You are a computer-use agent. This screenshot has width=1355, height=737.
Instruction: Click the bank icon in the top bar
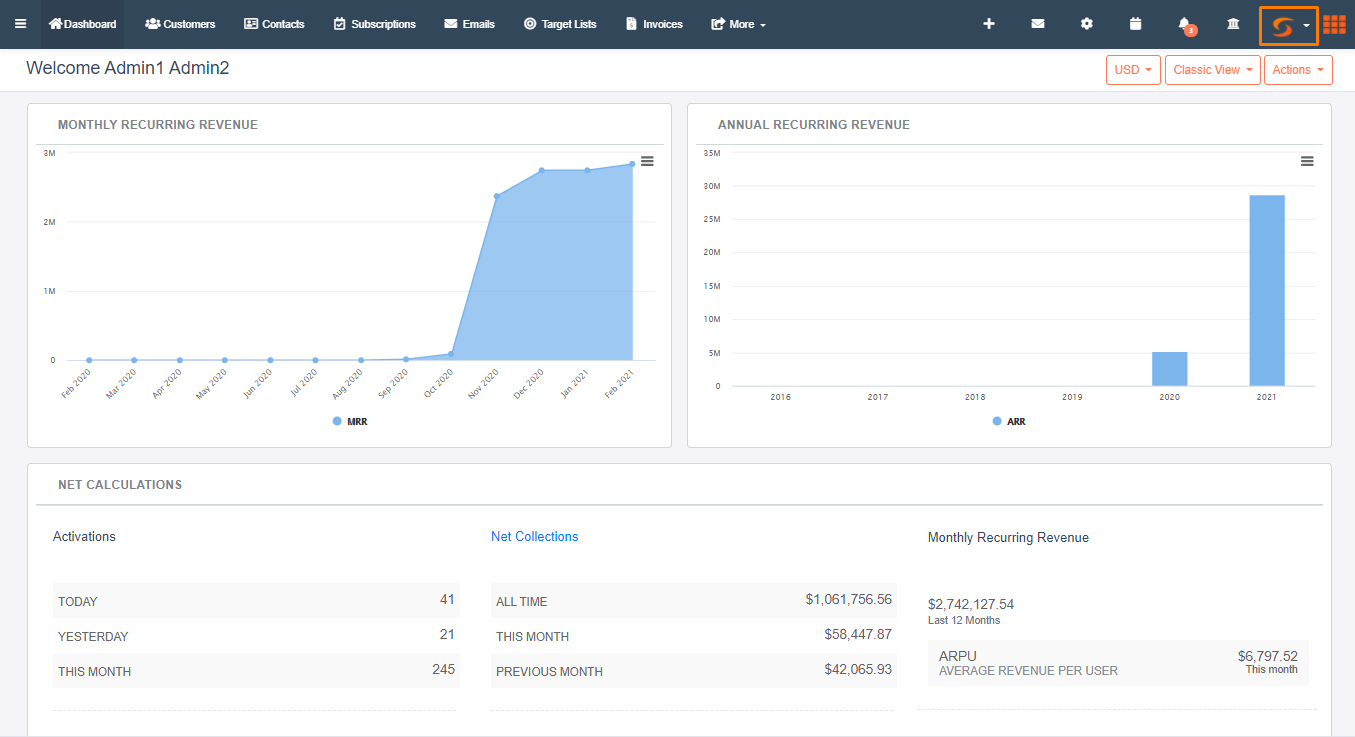coord(1232,24)
